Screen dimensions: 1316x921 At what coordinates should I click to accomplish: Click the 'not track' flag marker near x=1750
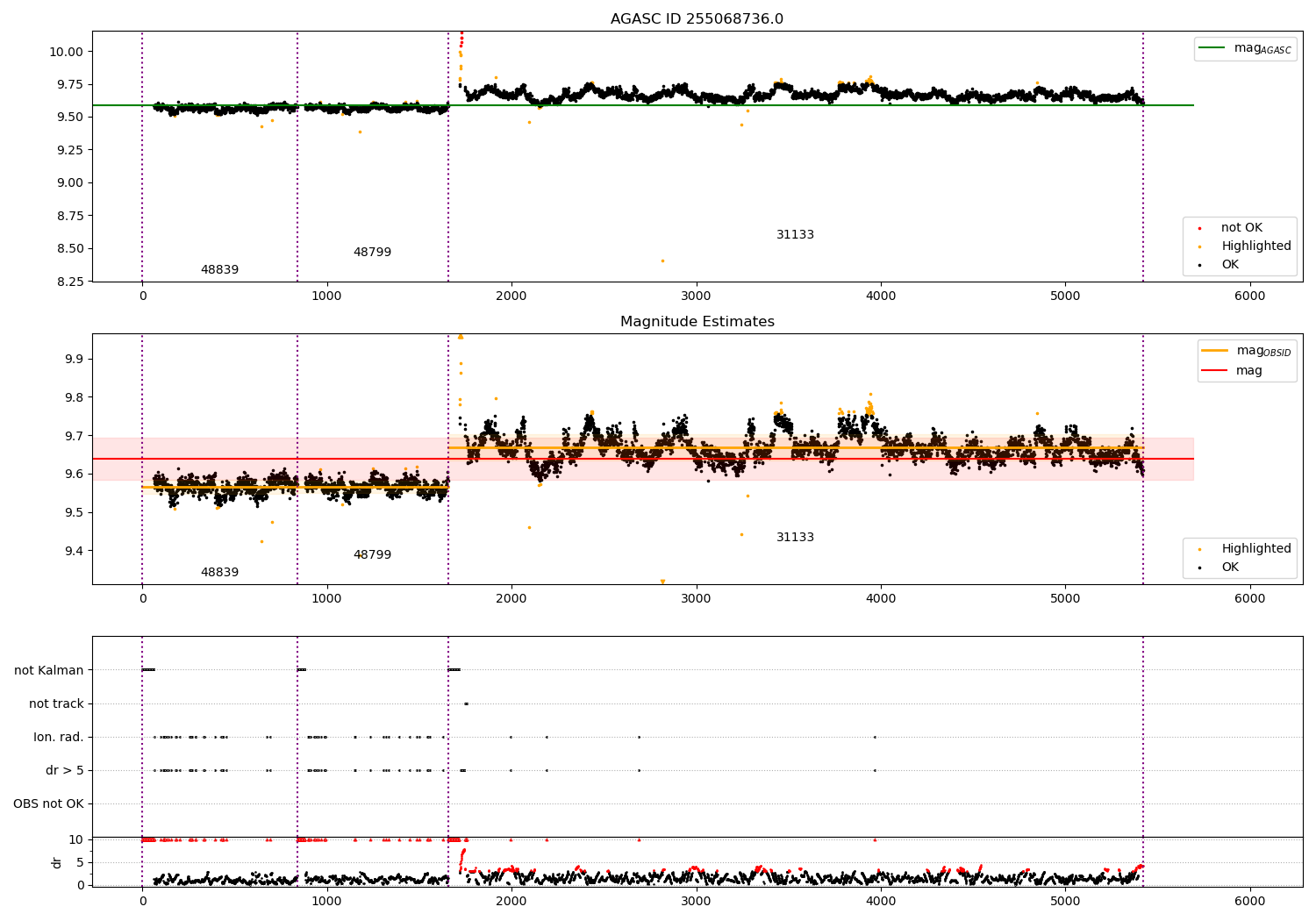point(466,703)
